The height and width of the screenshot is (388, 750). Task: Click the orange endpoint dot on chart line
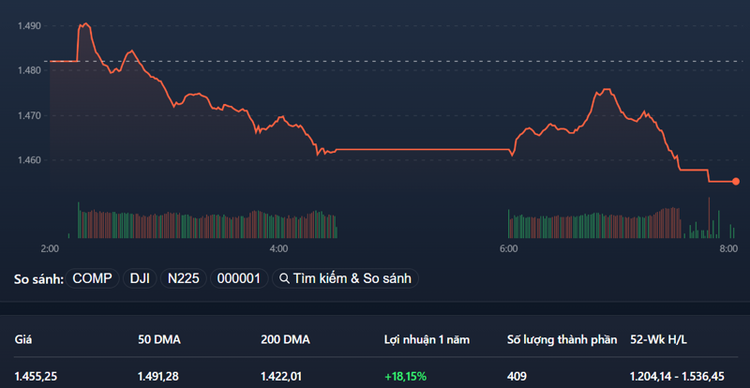tap(736, 181)
